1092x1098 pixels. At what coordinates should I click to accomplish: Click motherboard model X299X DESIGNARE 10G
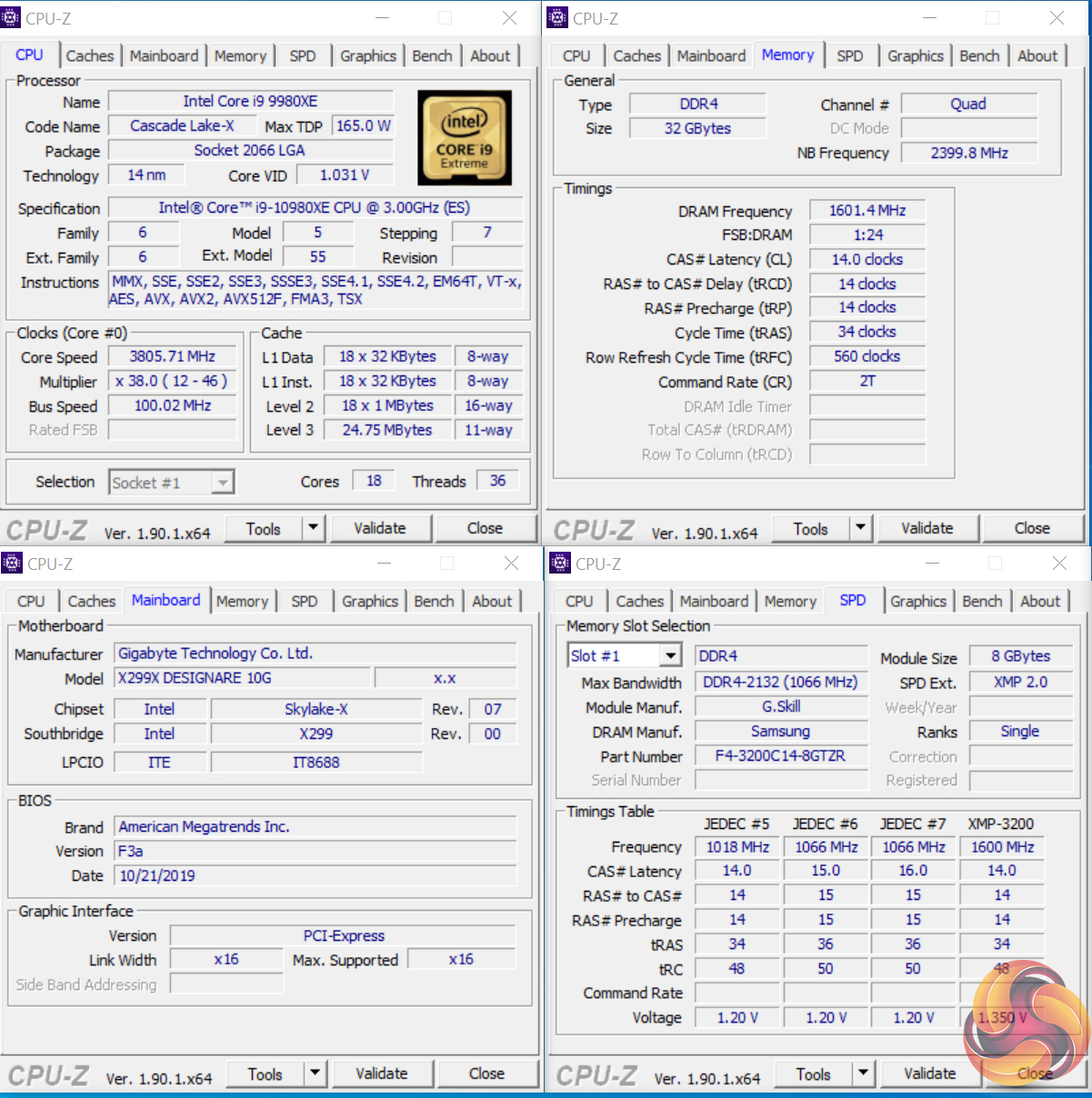243,678
